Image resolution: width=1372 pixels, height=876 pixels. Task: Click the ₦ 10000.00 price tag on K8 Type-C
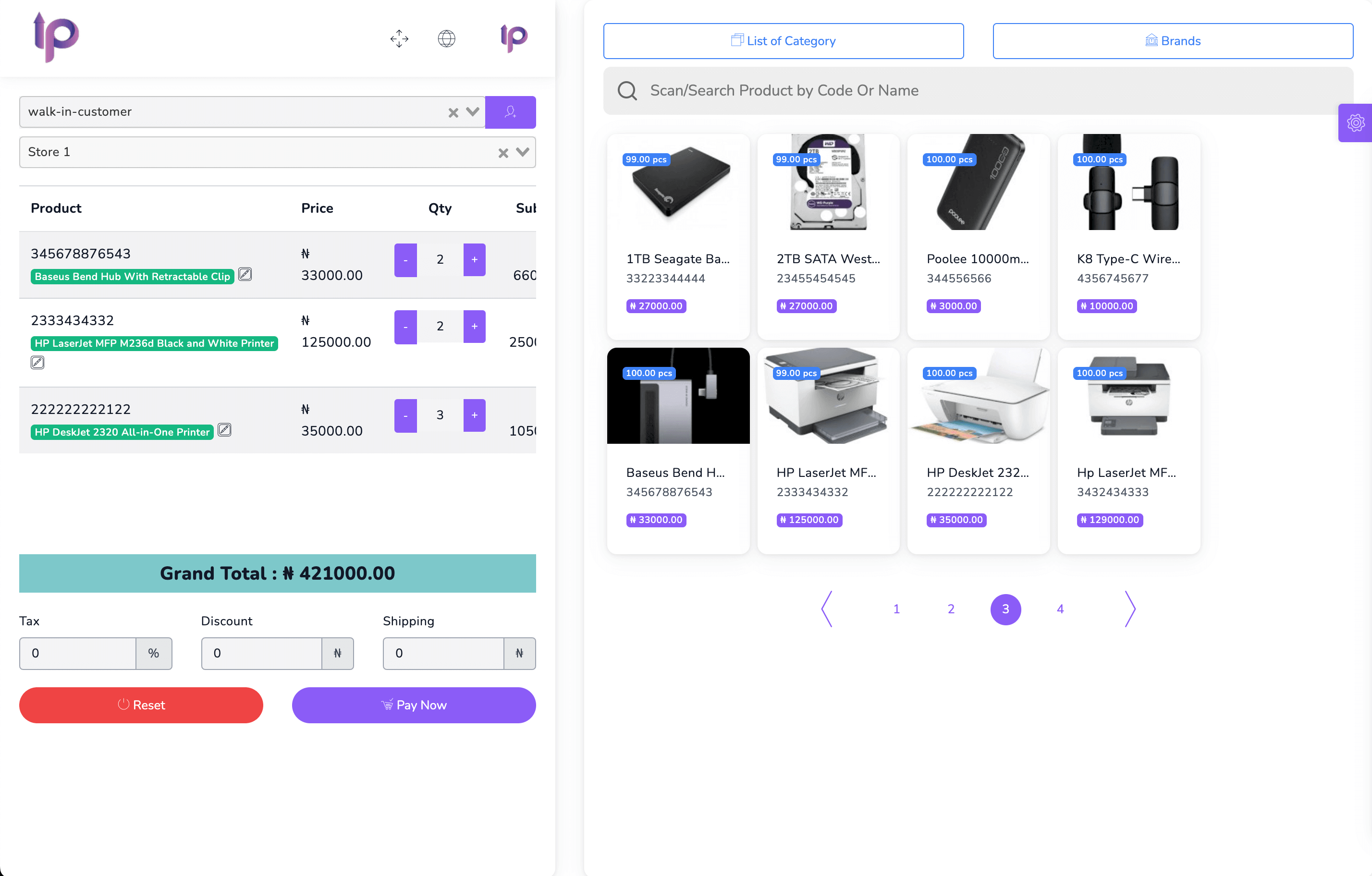click(1106, 306)
